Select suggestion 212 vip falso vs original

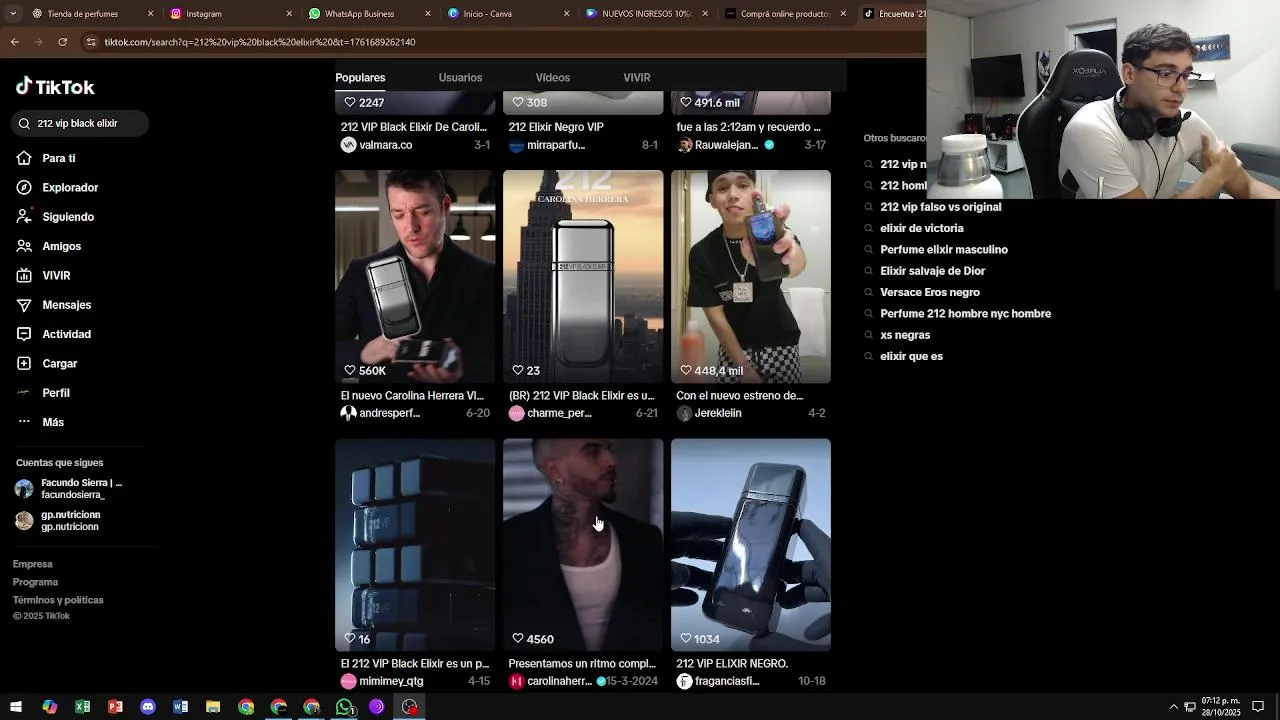click(x=940, y=207)
